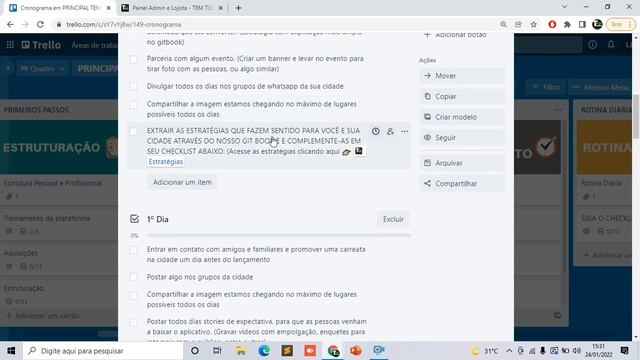Switch to the Painel Admin e Lojista tab

coord(172,8)
